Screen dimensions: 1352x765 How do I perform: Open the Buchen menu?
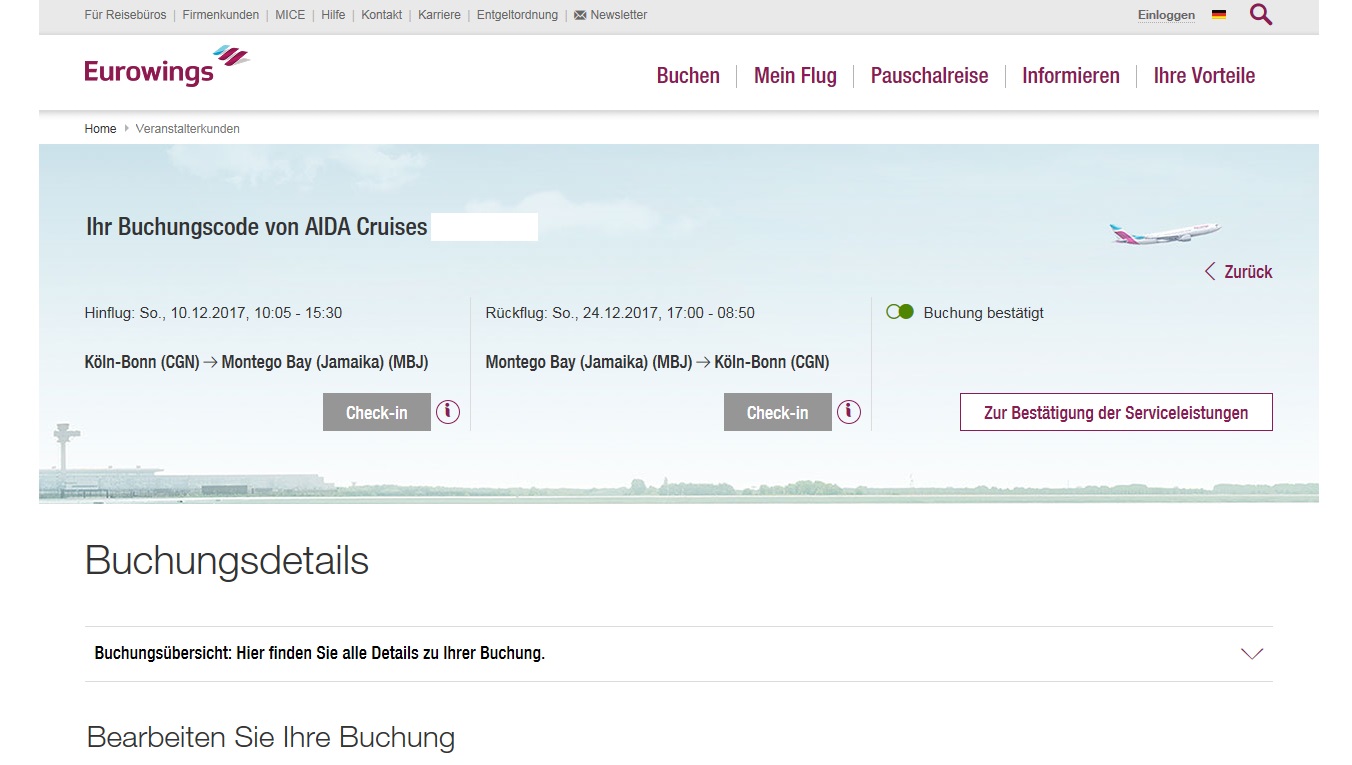tap(688, 76)
